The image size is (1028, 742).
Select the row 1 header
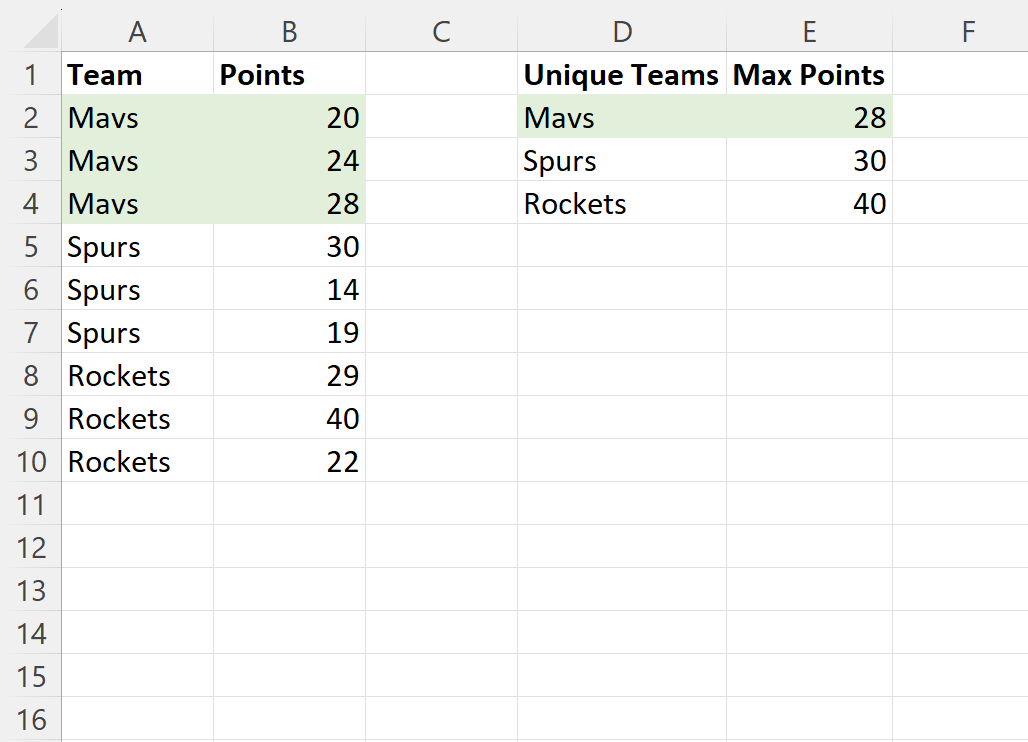tap(31, 75)
